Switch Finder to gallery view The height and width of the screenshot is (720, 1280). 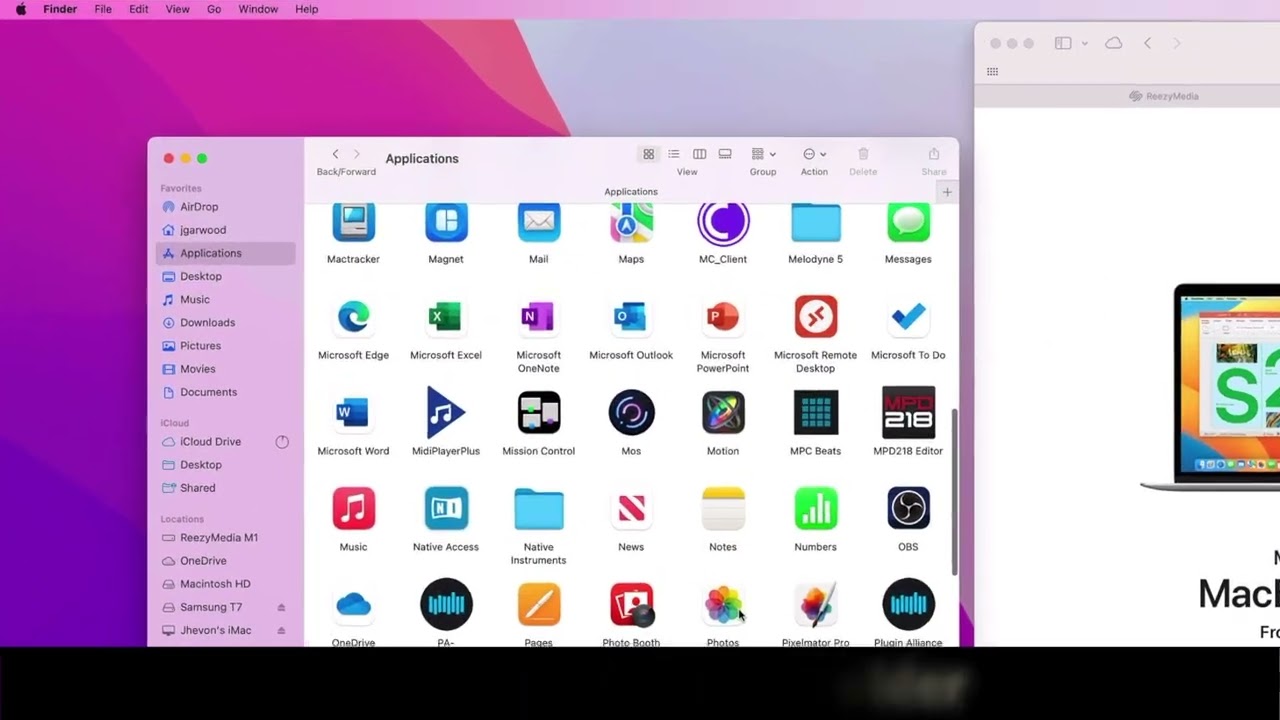pyautogui.click(x=725, y=154)
